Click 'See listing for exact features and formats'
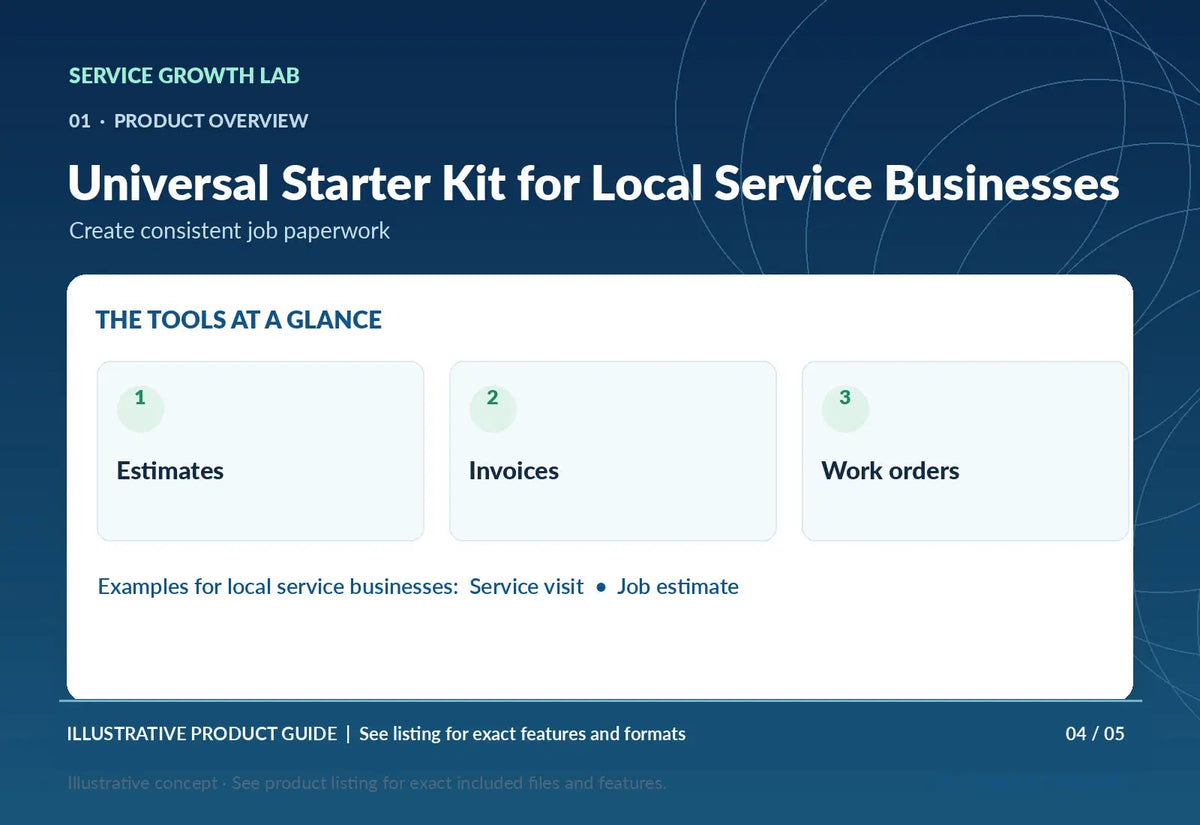The height and width of the screenshot is (825, 1200). click(x=522, y=734)
